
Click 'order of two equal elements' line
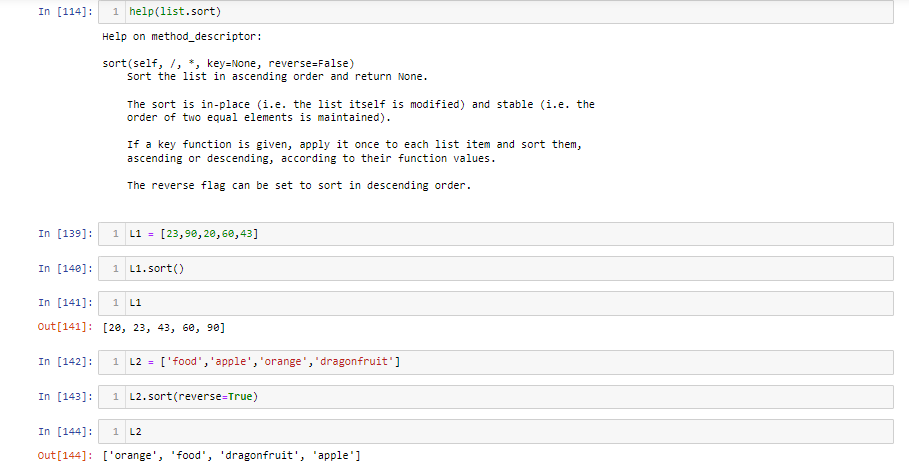259,118
